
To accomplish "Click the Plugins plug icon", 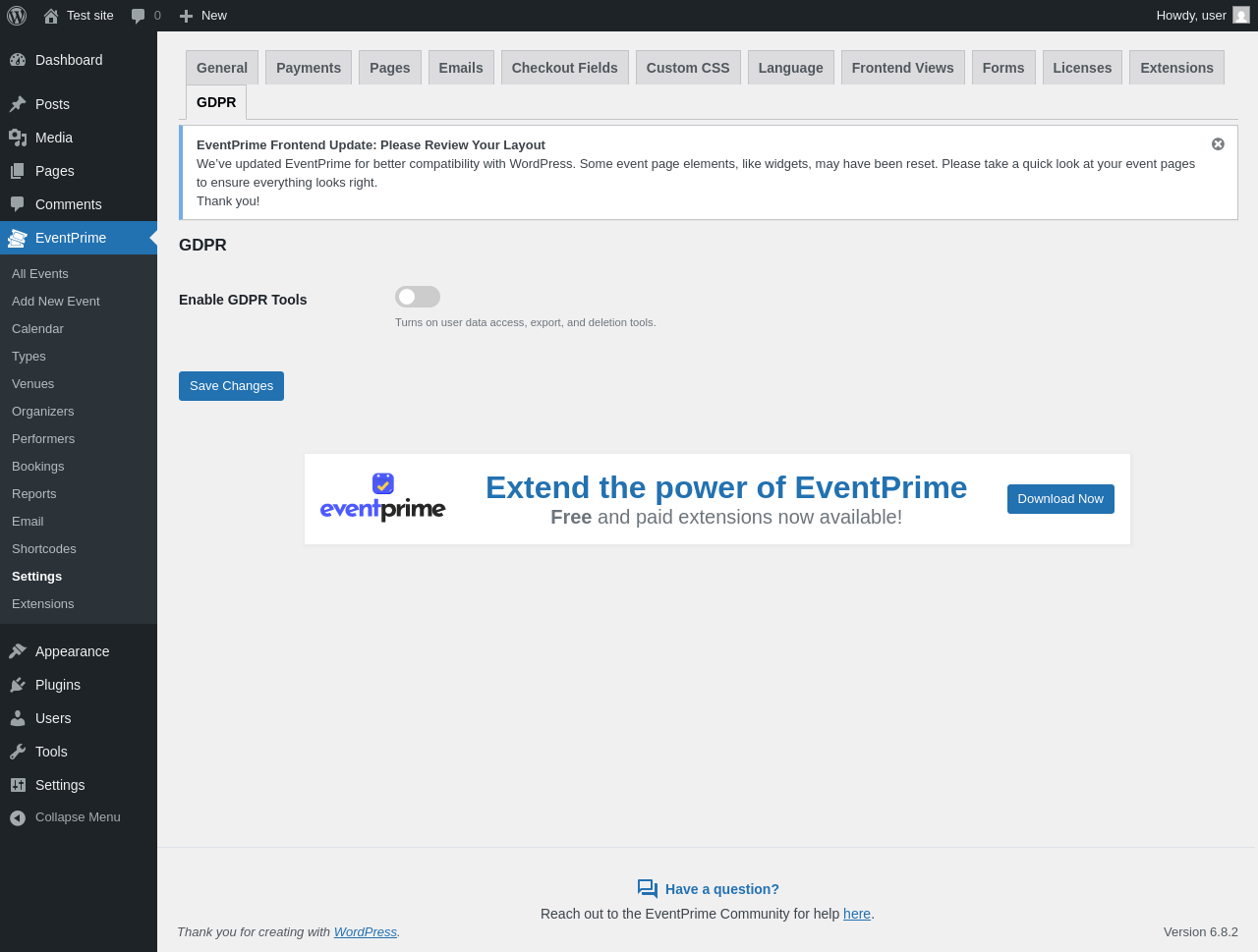I will (18, 685).
